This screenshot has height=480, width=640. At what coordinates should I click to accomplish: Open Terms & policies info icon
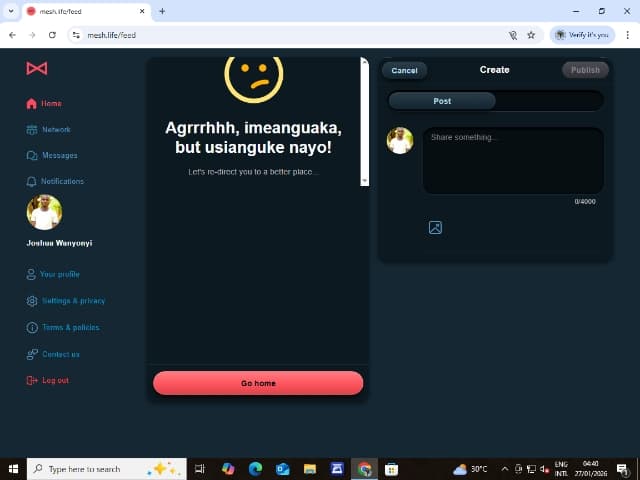point(32,328)
